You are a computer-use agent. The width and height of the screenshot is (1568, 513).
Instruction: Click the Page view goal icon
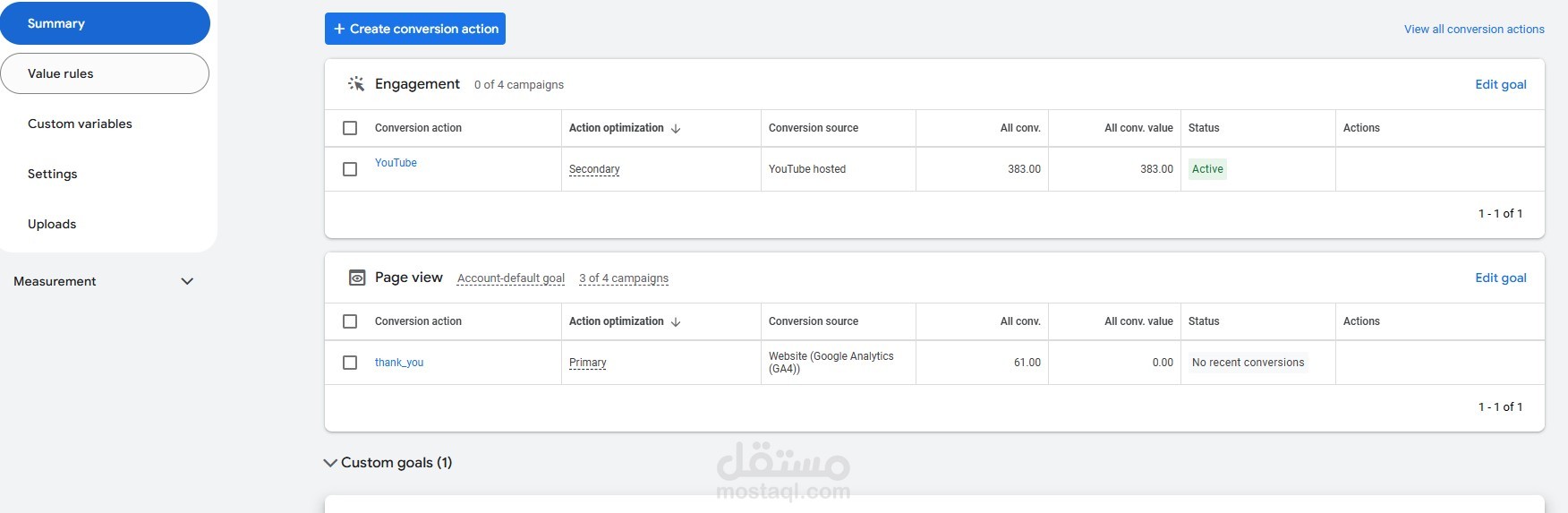356,278
